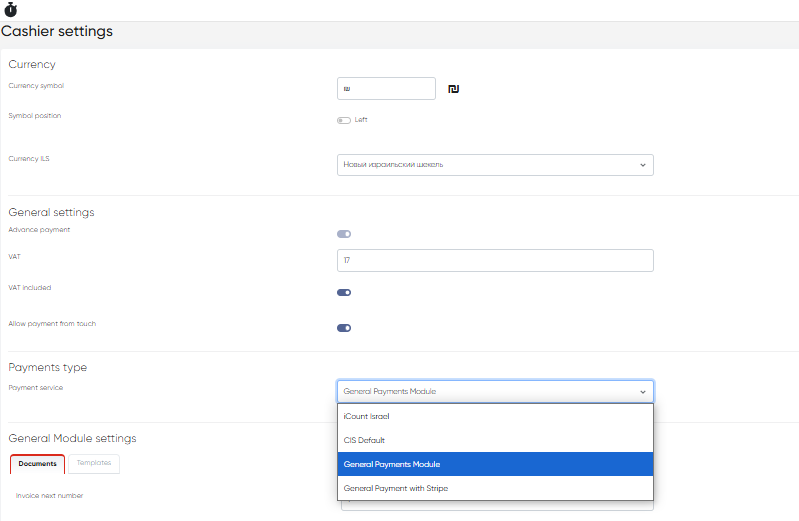Click the stopwatch icon at top left

pyautogui.click(x=10, y=10)
